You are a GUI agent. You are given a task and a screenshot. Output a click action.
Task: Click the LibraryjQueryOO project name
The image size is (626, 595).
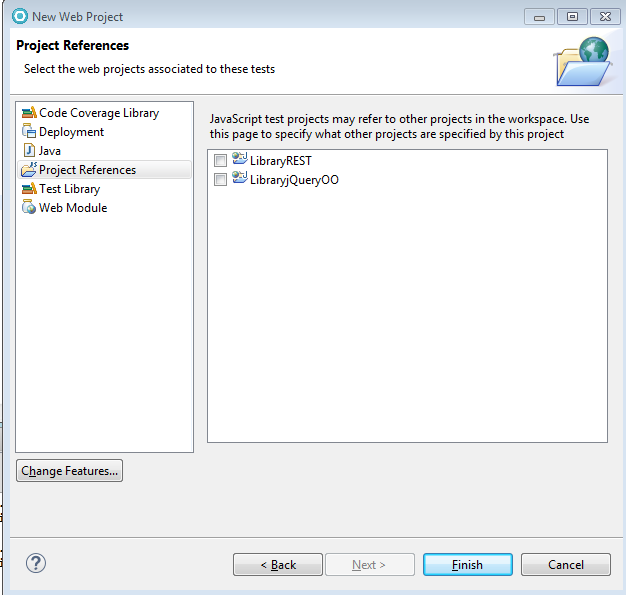[294, 180]
